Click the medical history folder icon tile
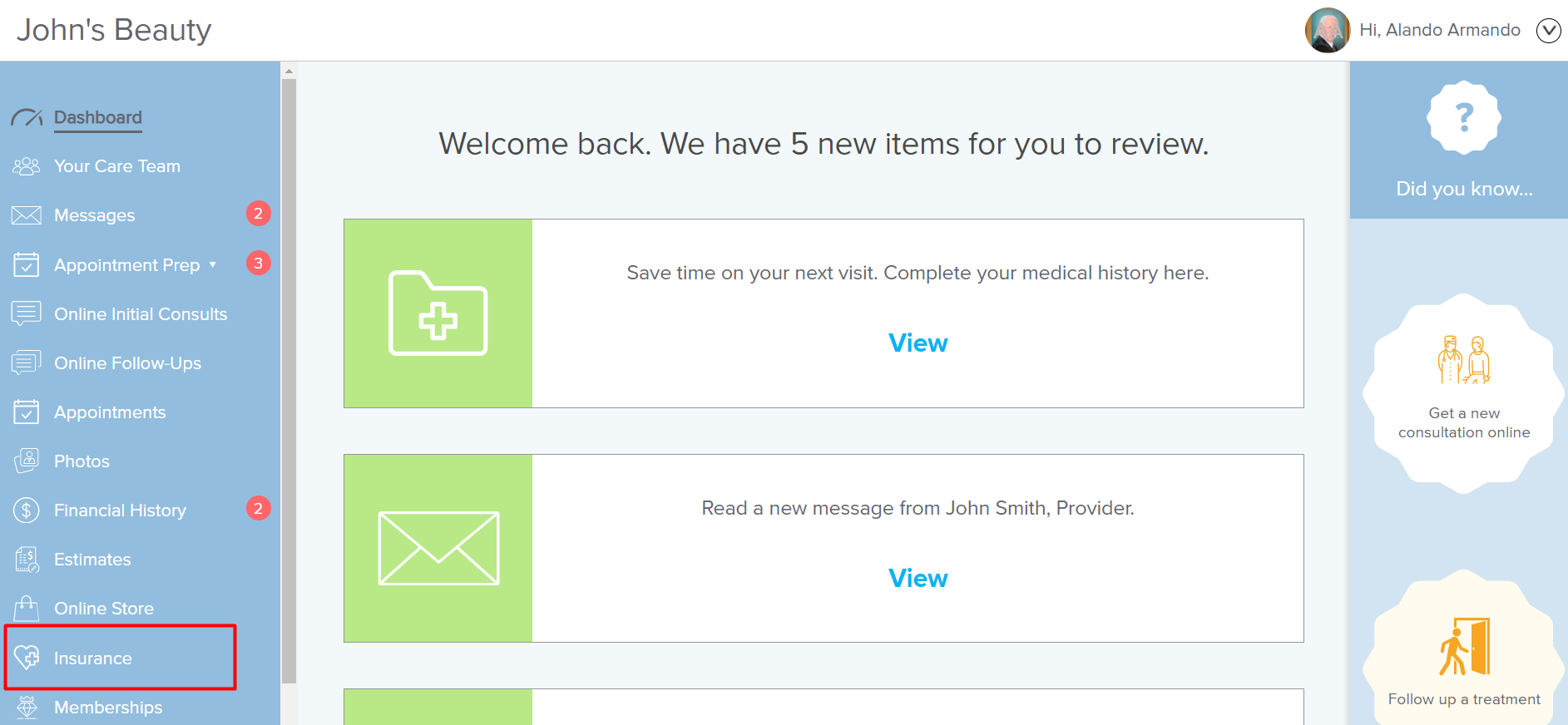This screenshot has height=725, width=1568. pyautogui.click(x=438, y=313)
